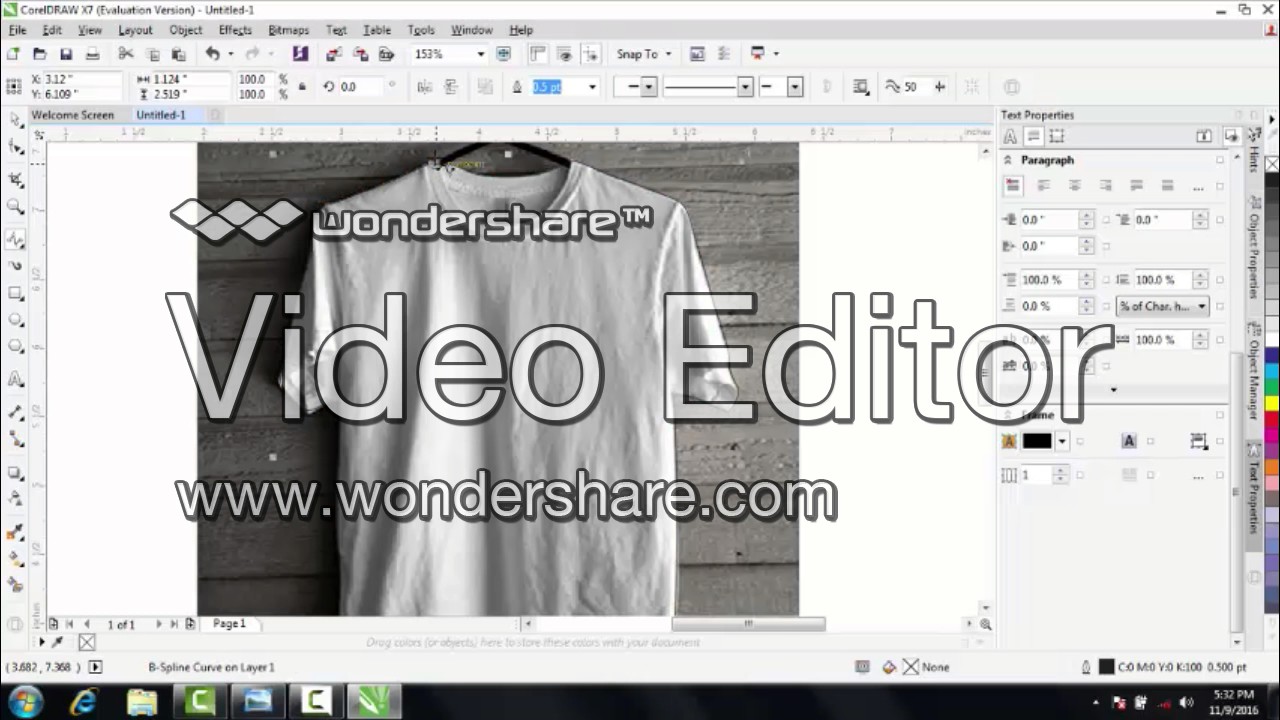This screenshot has width=1280, height=720.
Task: Toggle Character section in Text Properties
Action: [1010, 136]
